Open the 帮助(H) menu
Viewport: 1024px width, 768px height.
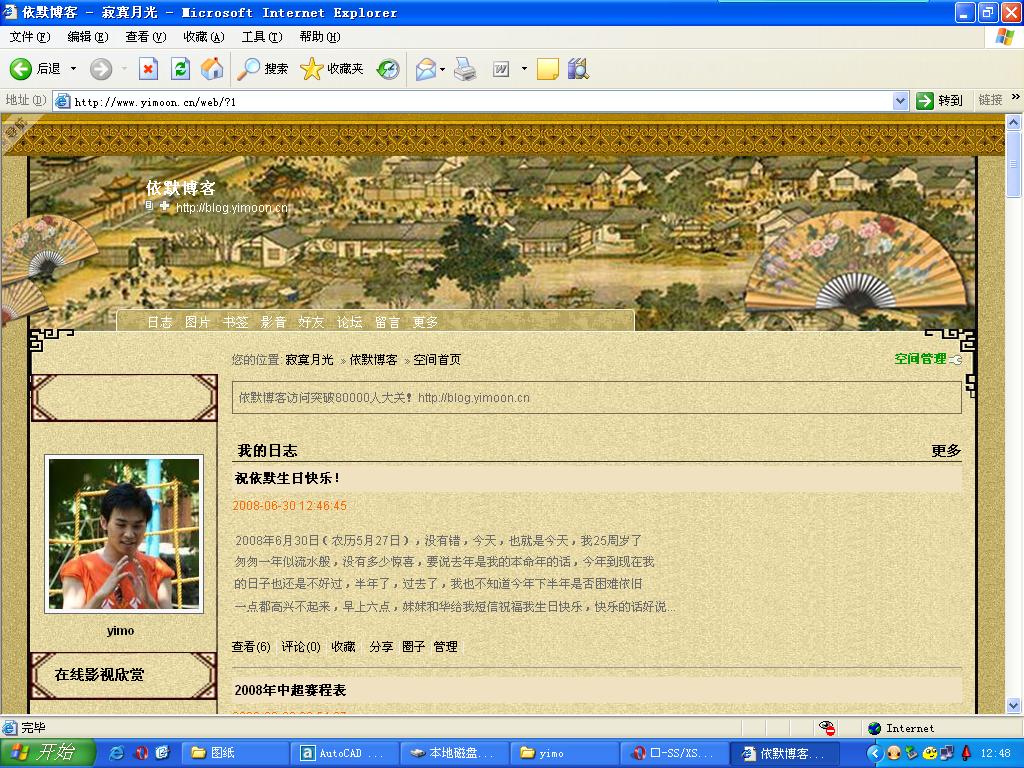click(320, 37)
